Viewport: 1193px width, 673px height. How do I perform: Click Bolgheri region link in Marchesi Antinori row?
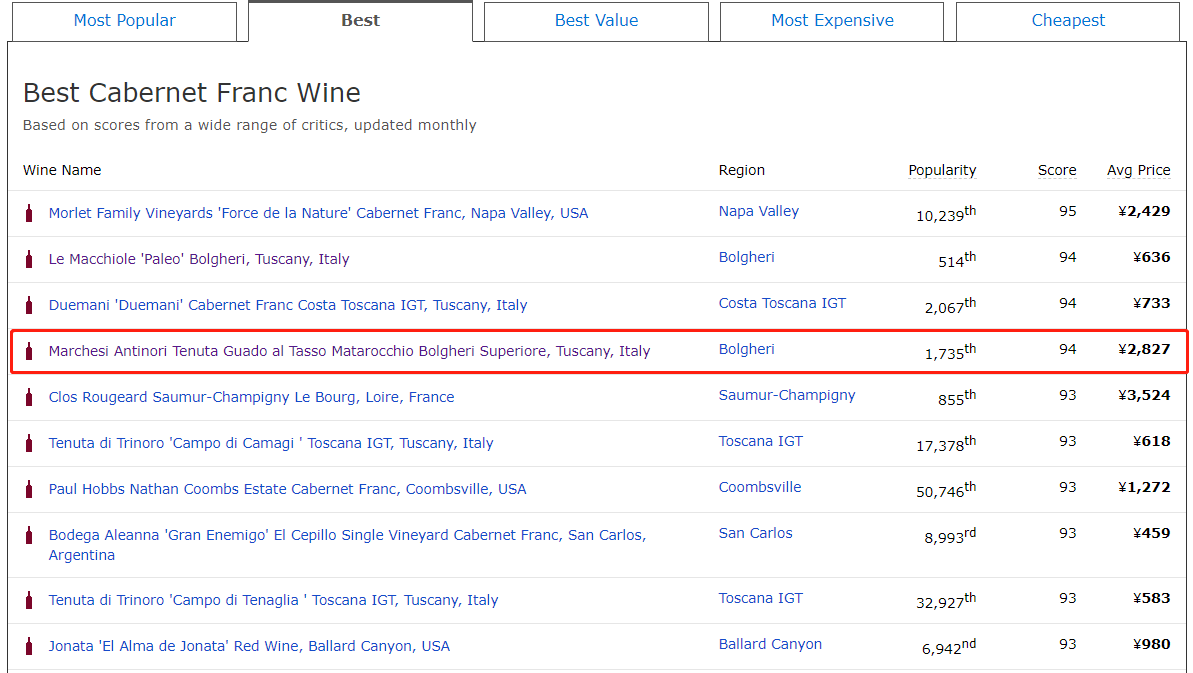(x=746, y=349)
